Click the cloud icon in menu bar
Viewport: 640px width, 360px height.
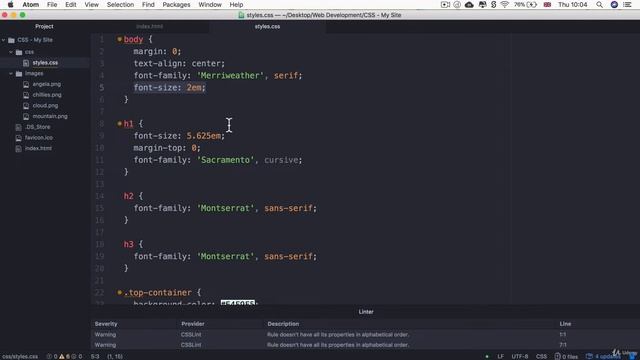tap(469, 4)
